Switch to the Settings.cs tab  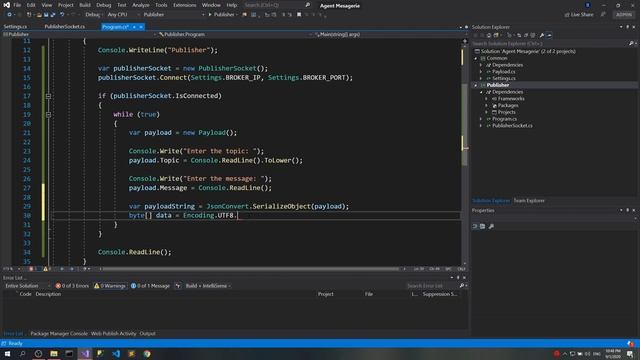click(15, 27)
